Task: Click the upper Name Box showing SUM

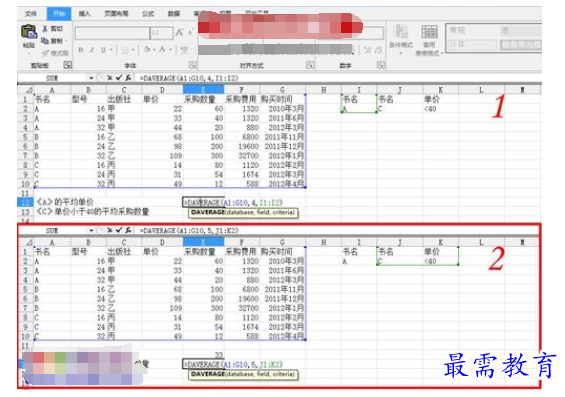Action: coord(52,78)
